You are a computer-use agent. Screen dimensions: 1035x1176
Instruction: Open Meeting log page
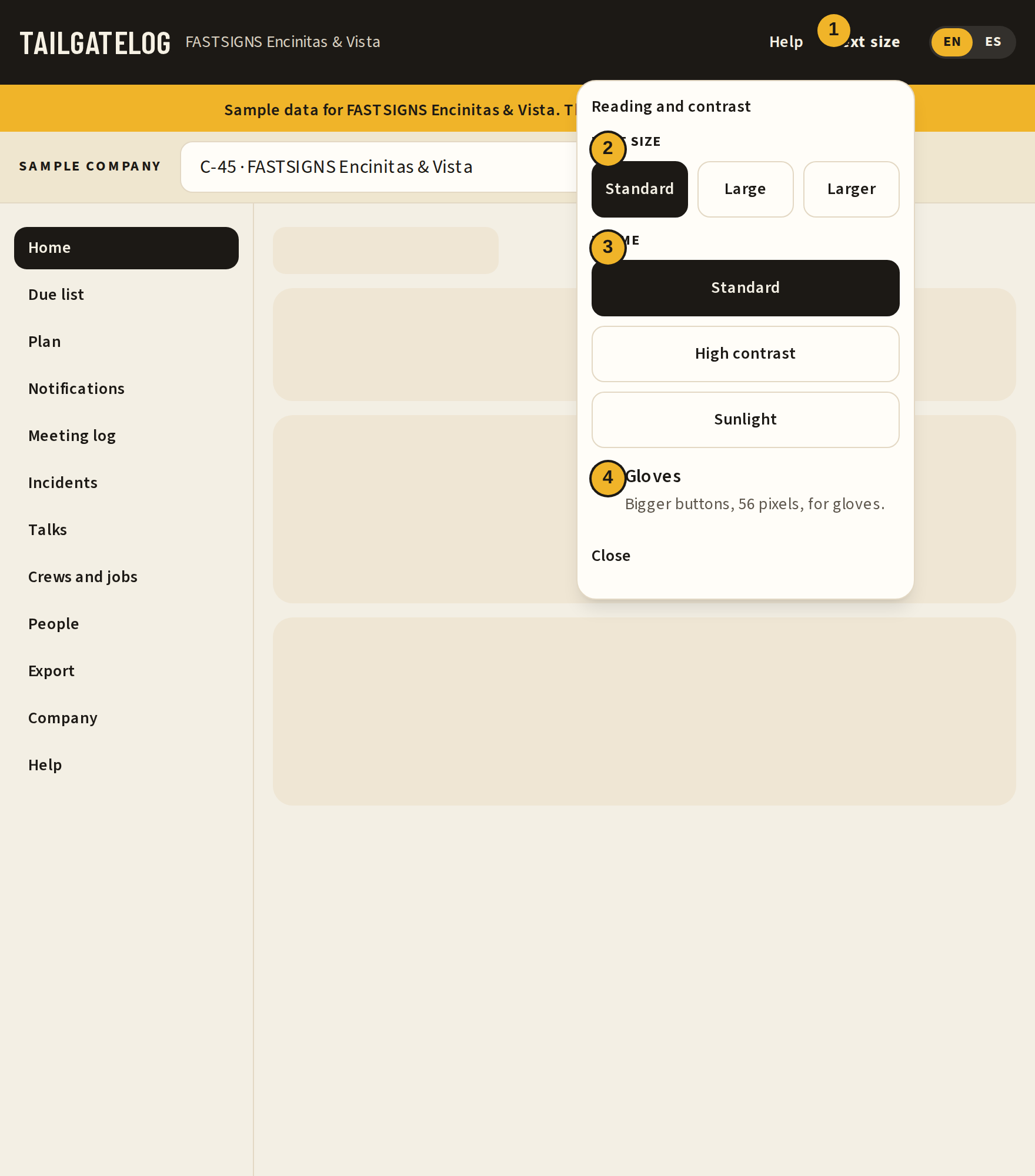[x=126, y=436]
